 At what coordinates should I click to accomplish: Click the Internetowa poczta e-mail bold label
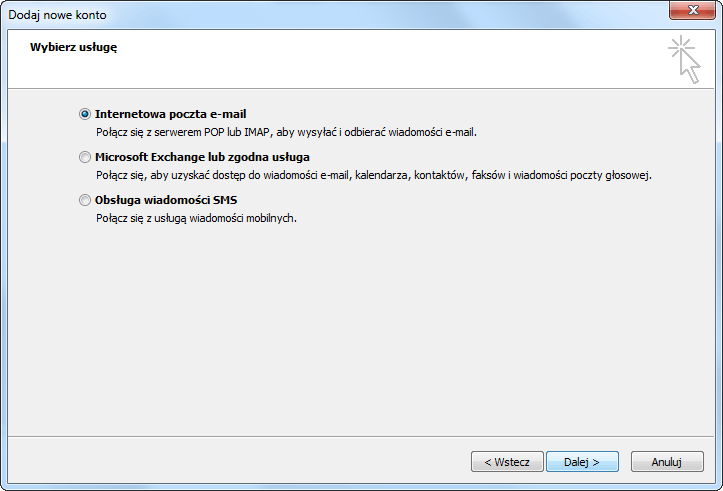click(x=171, y=114)
